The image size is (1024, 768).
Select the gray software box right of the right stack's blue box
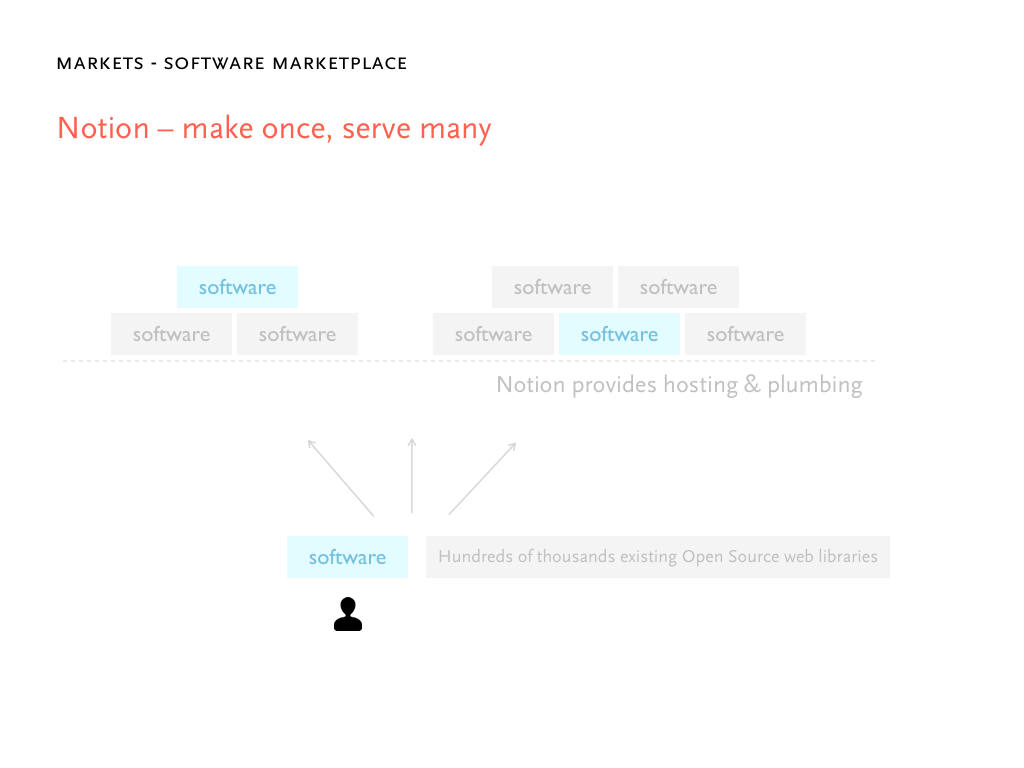745,334
